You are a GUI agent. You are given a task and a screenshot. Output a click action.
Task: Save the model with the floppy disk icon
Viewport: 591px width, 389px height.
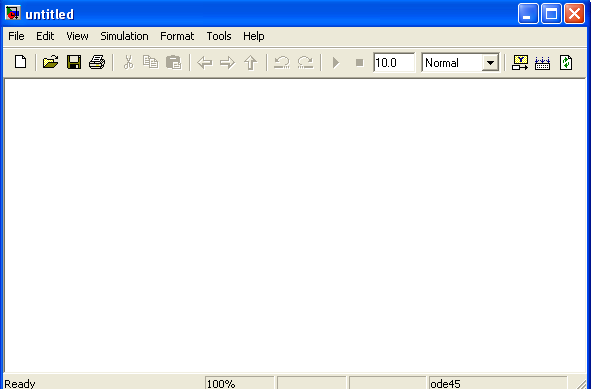tap(74, 62)
